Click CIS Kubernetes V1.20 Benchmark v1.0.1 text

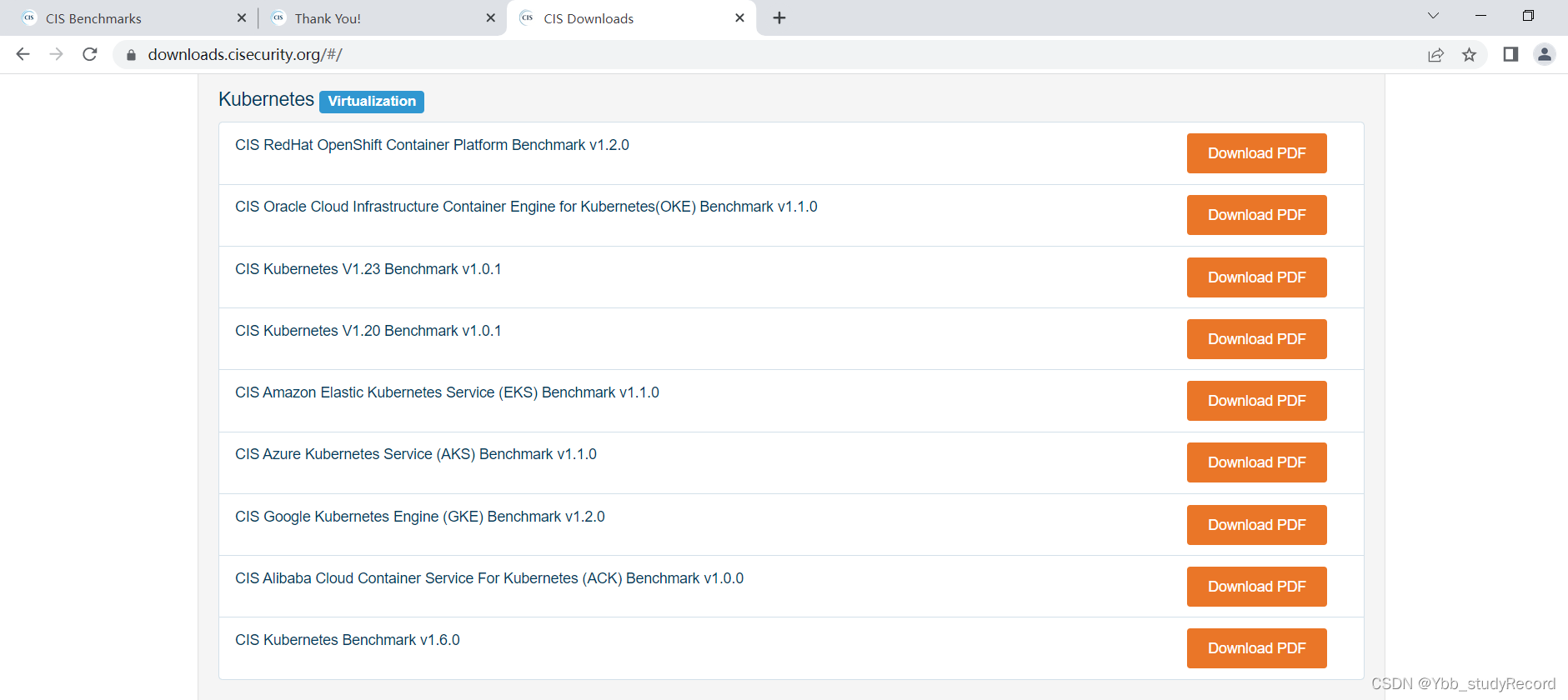[368, 331]
